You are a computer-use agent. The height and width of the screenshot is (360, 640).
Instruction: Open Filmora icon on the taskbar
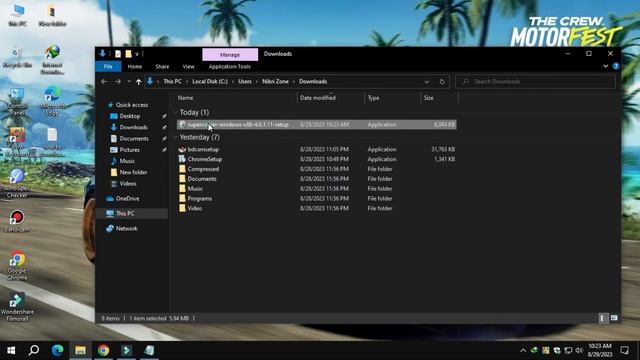pos(127,350)
